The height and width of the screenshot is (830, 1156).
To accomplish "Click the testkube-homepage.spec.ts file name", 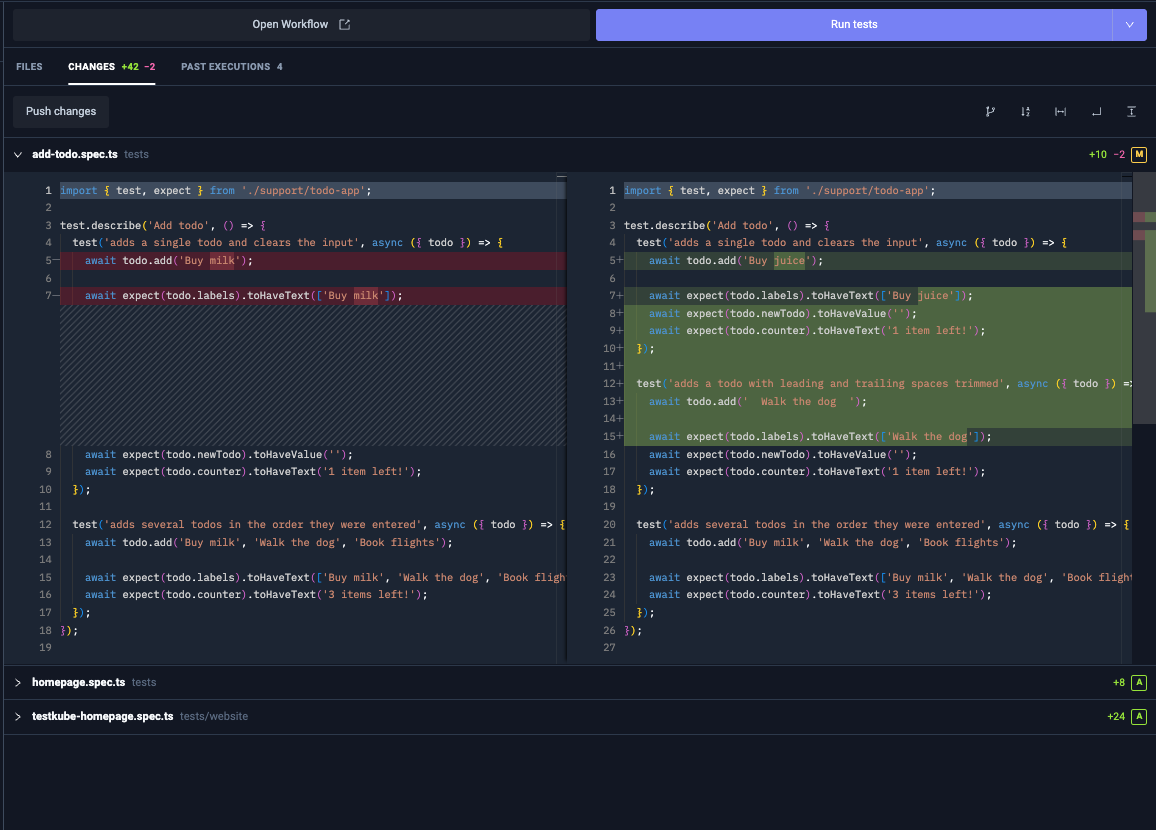I will 102,716.
